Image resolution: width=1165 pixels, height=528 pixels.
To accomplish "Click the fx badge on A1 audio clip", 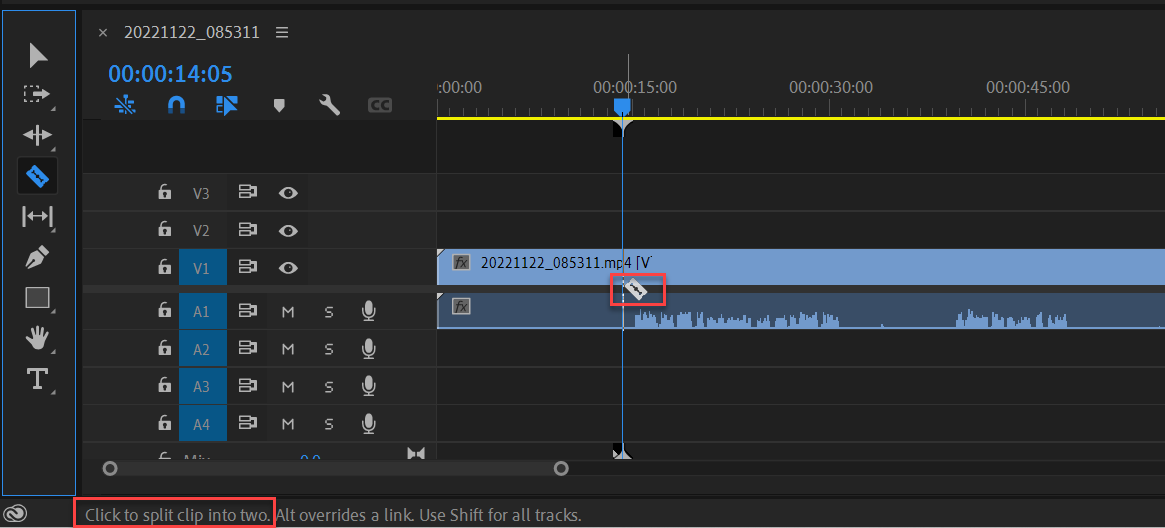I will (461, 306).
